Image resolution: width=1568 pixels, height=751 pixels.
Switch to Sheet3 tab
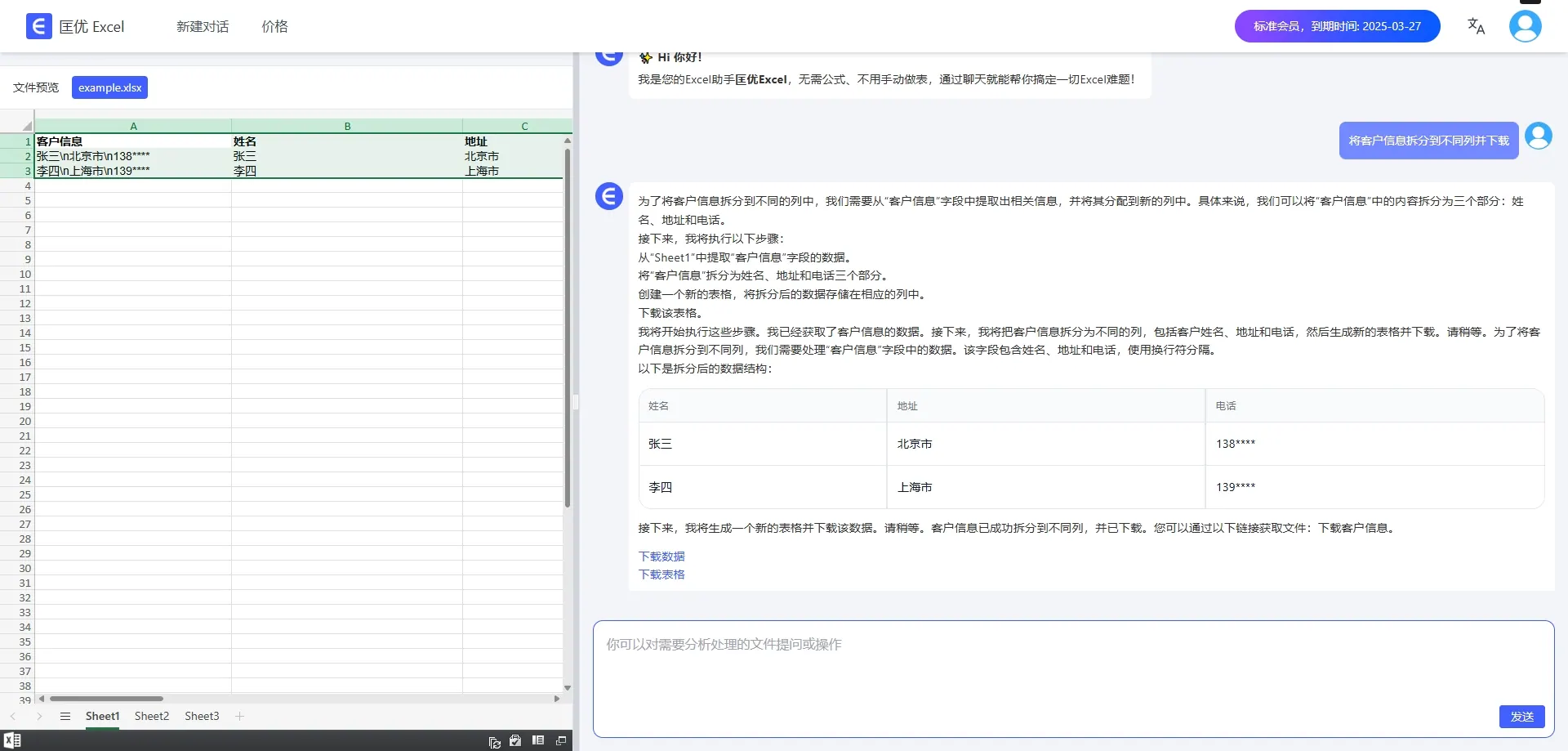pyautogui.click(x=202, y=716)
